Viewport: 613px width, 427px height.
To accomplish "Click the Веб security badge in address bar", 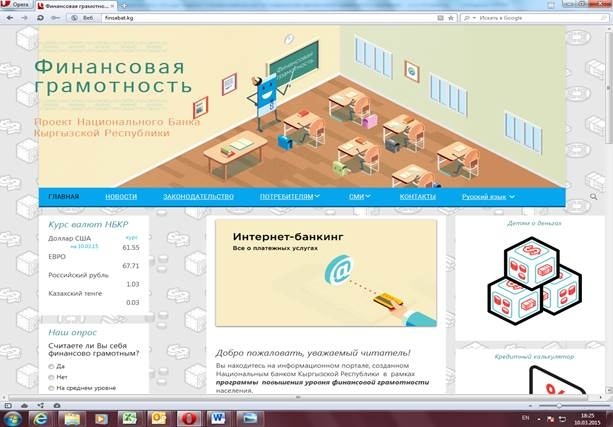I will point(83,18).
